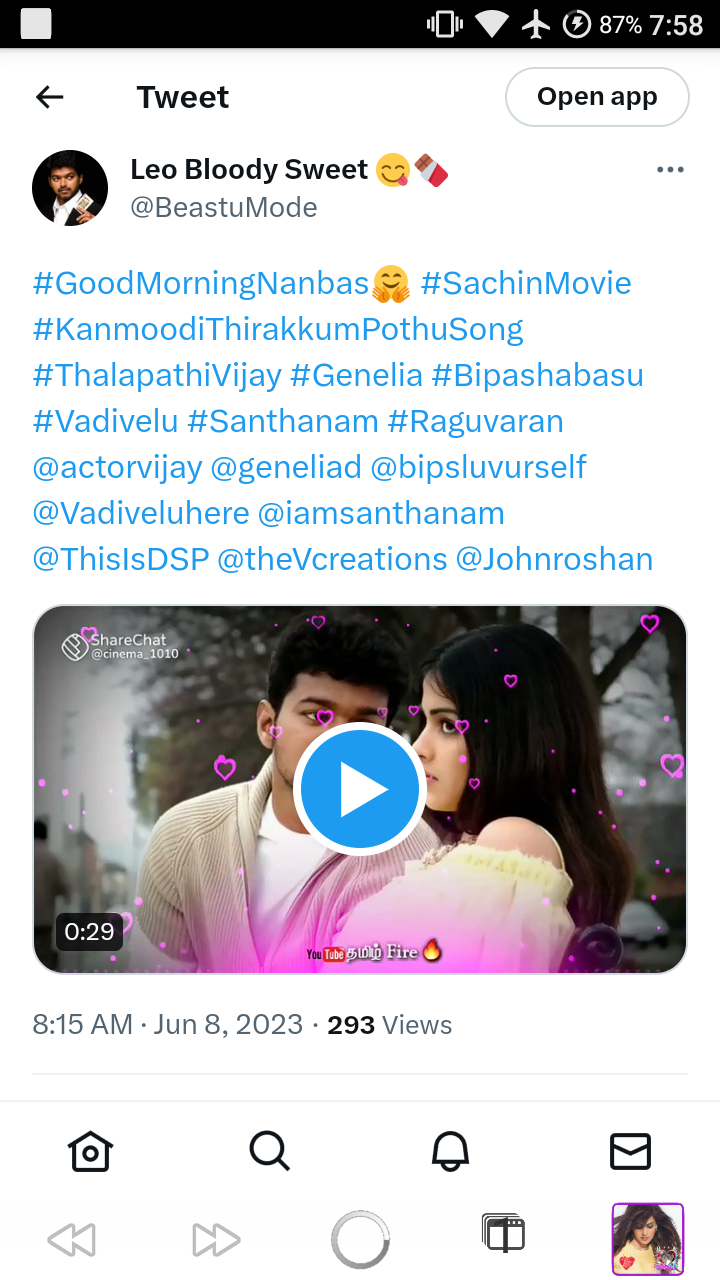Open the #SachinMovie hashtag link
The image size is (720, 1280).
pos(526,283)
